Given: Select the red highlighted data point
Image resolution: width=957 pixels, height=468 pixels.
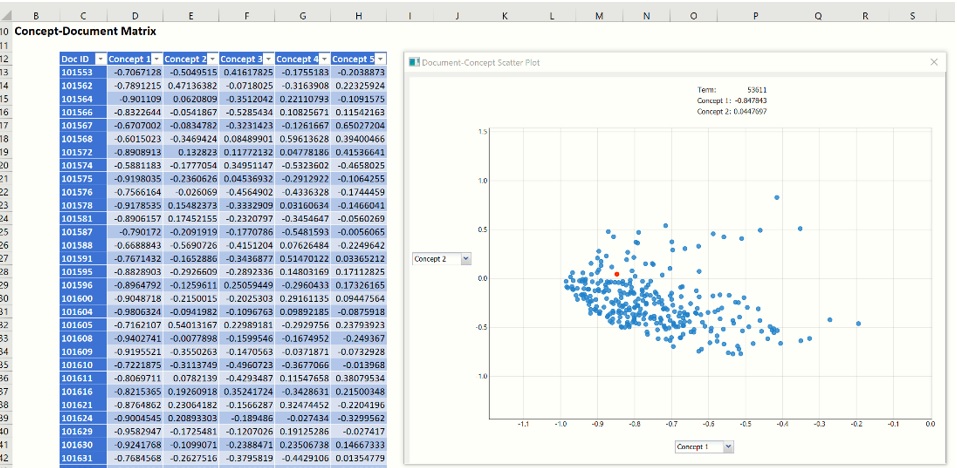Looking at the screenshot, I should click(617, 273).
